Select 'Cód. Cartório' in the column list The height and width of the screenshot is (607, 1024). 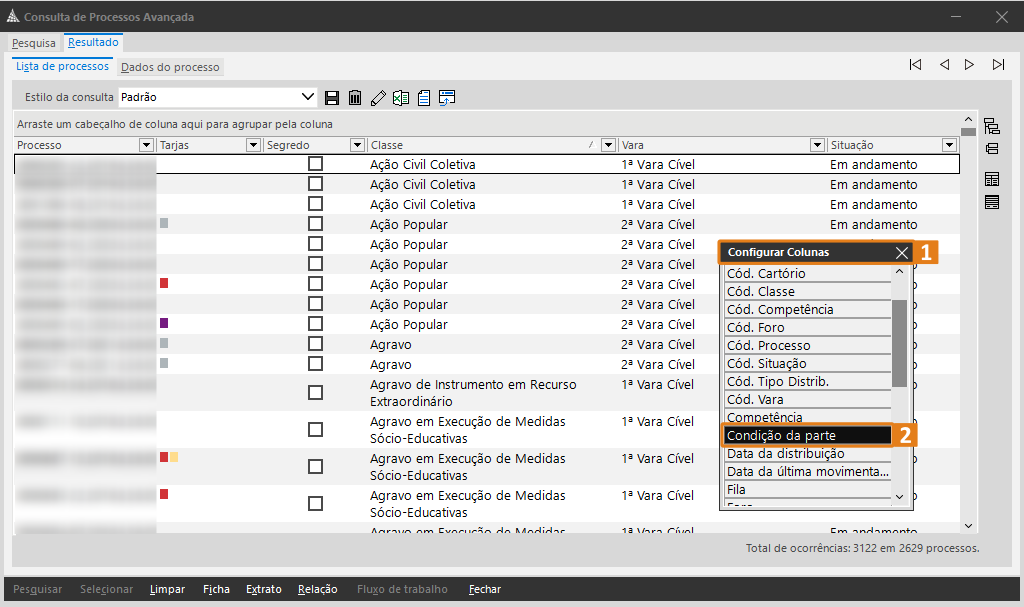click(x=808, y=273)
